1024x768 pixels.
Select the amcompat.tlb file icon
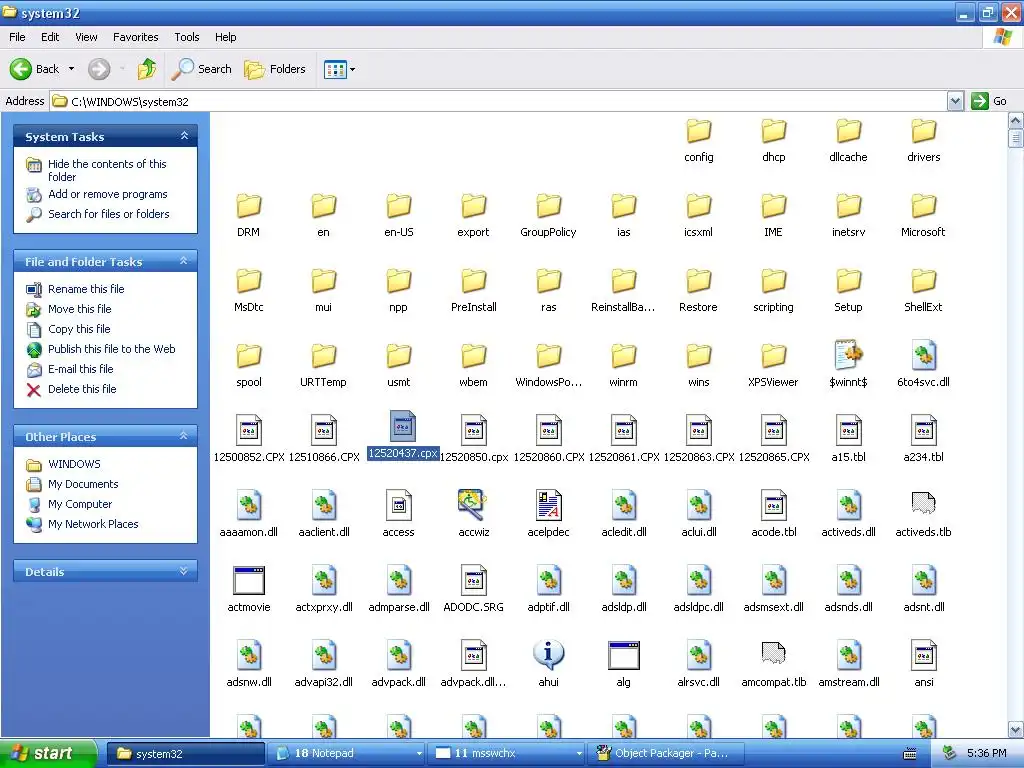coord(773,654)
